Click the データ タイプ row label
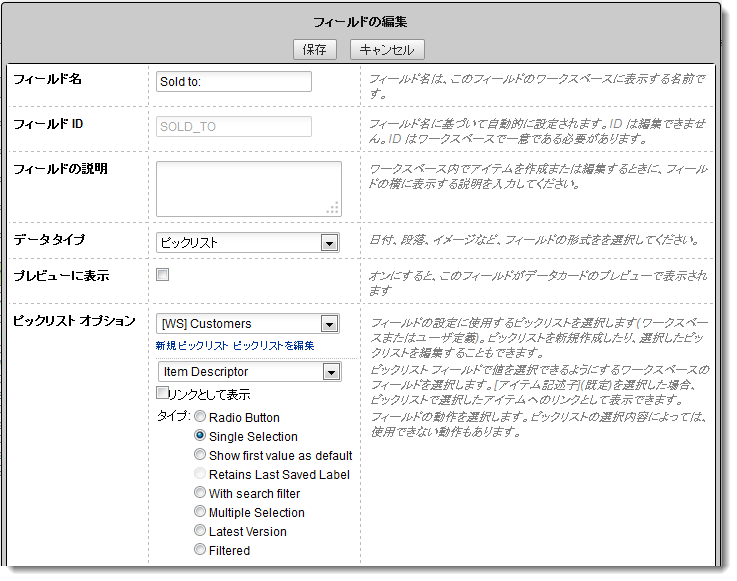This screenshot has height=581, width=737. point(49,240)
